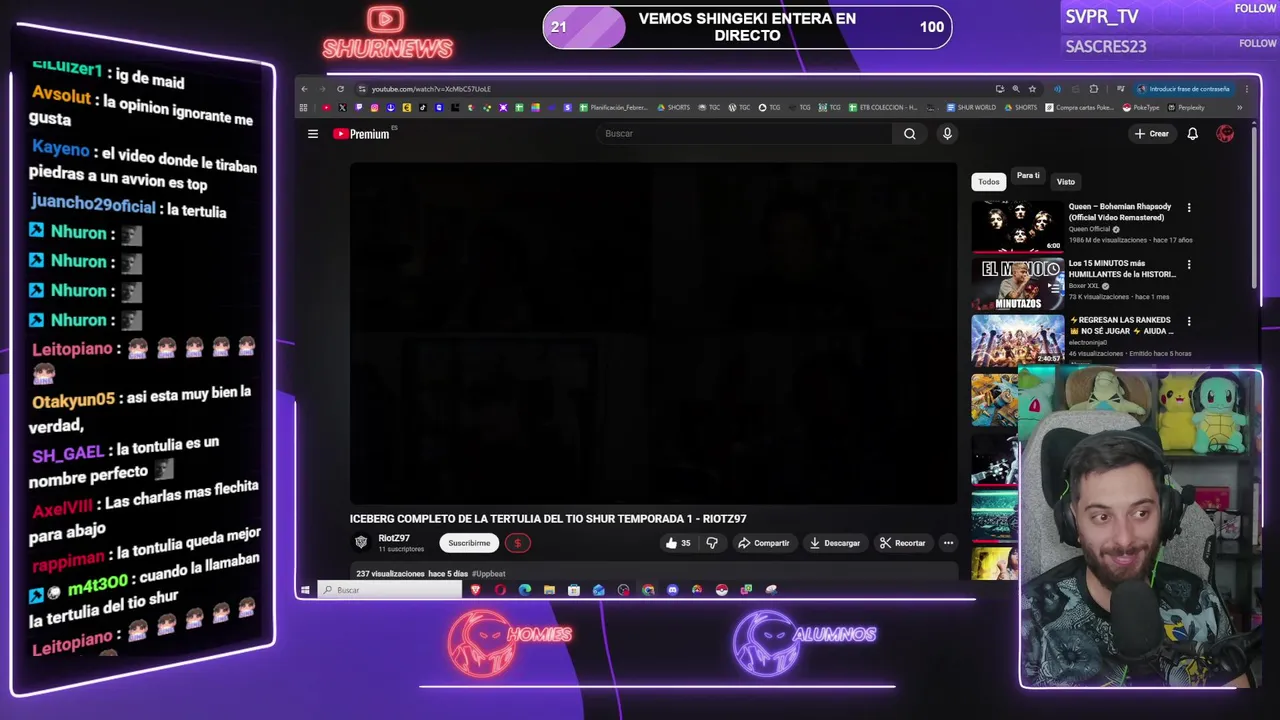The image size is (1280, 720).
Task: Click the page vertical scrollbar
Action: tap(1253, 210)
